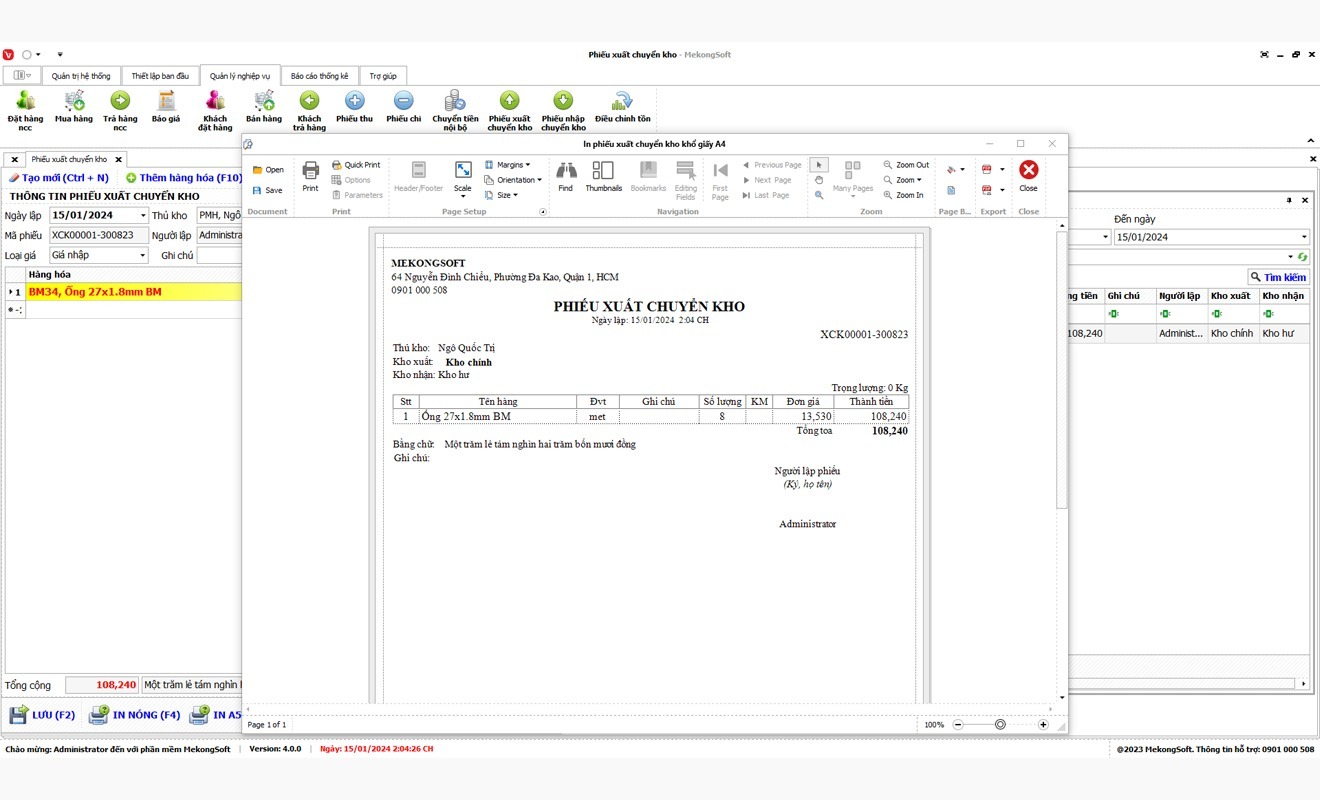The width and height of the screenshot is (1320, 800).
Task: Expand the Margins dropdown
Action: coord(508,165)
